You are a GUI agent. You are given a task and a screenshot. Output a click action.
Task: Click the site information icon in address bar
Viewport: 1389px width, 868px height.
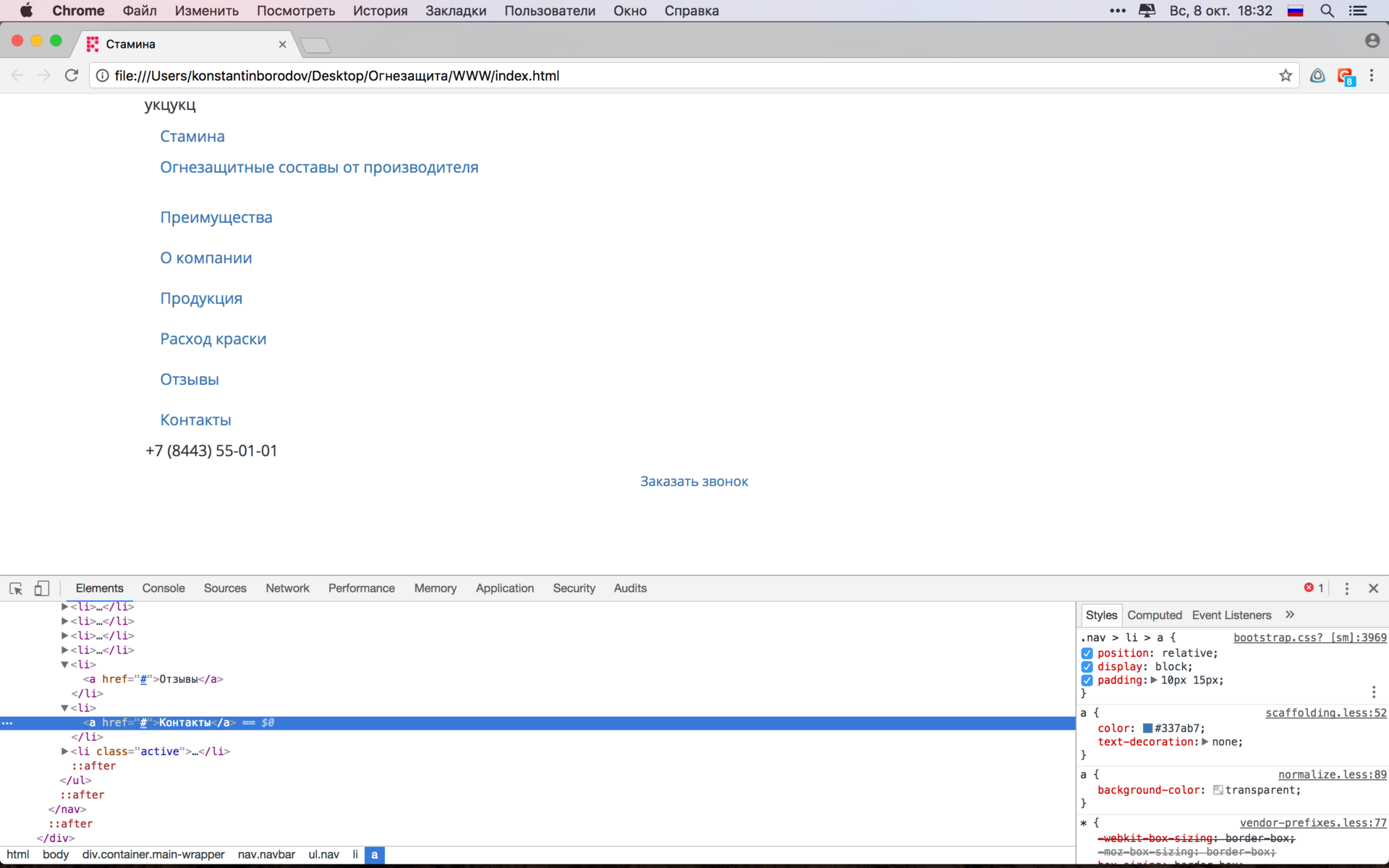click(x=102, y=75)
